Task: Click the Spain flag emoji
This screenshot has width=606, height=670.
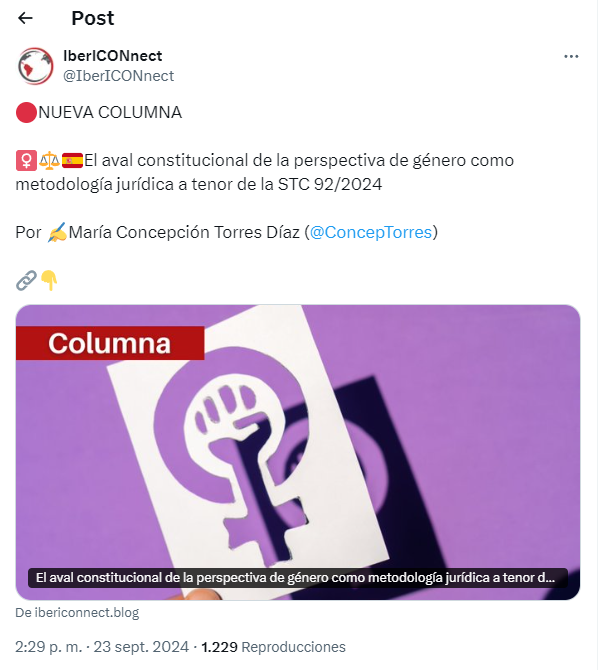Action: click(72, 161)
